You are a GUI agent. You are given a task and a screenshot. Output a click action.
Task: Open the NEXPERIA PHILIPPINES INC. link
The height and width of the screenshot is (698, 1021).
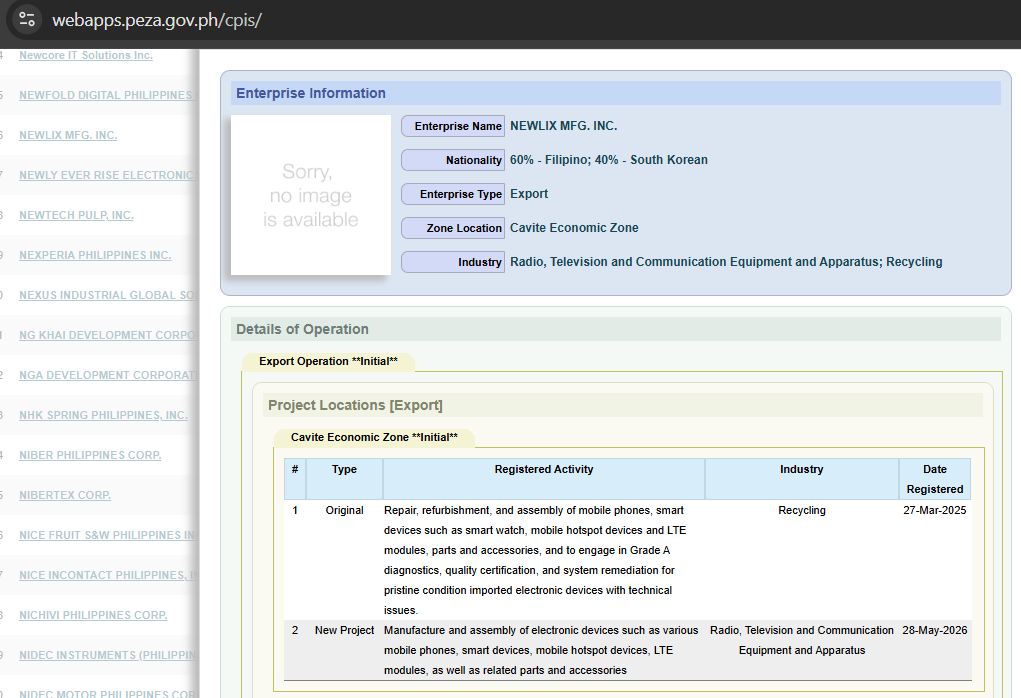click(x=95, y=255)
